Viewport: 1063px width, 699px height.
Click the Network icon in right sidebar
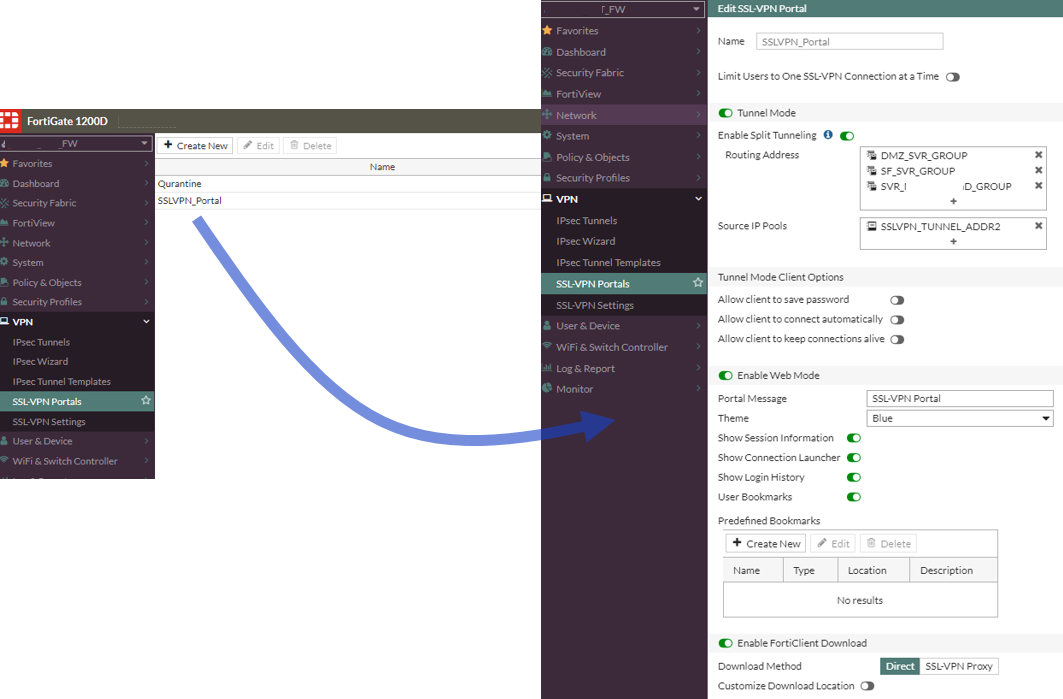(547, 115)
